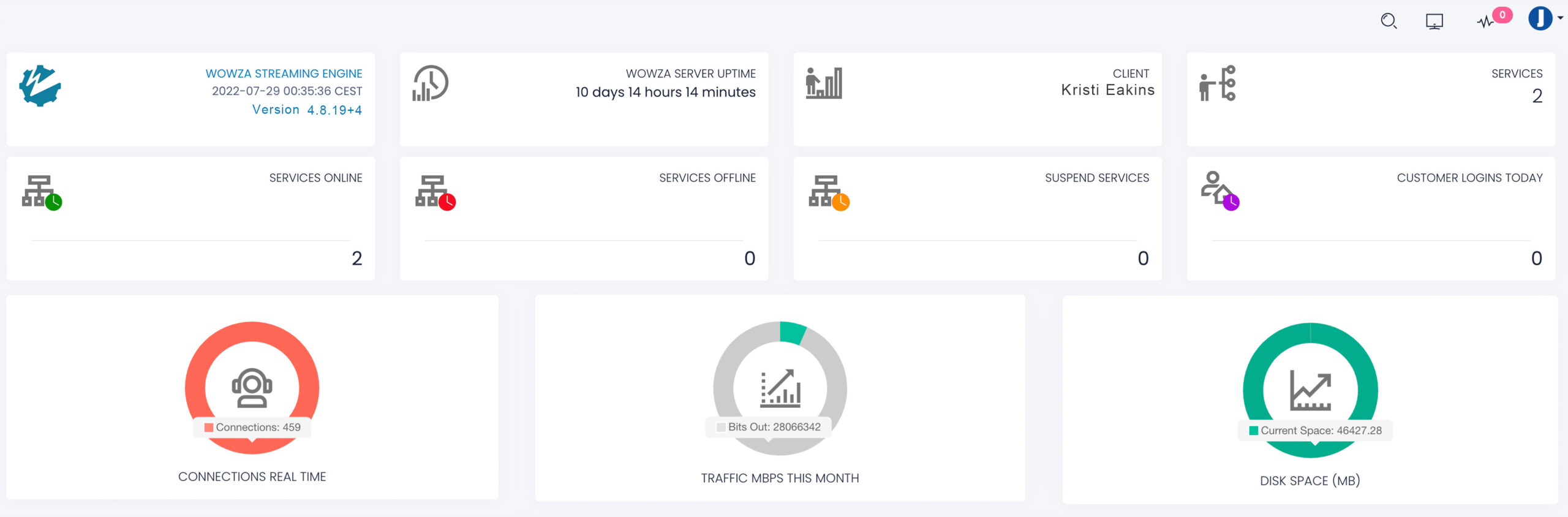Expand the user avatar dropdown arrow

point(1560,18)
